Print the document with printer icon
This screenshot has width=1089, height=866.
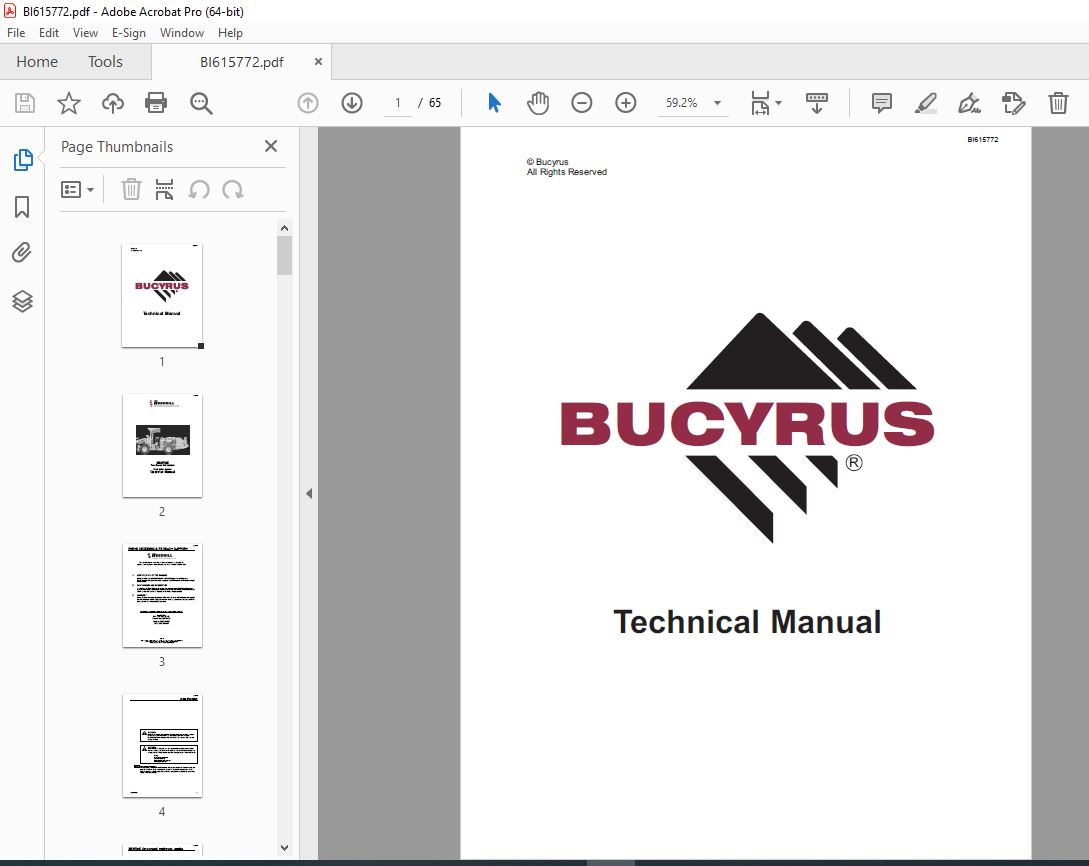coord(156,103)
